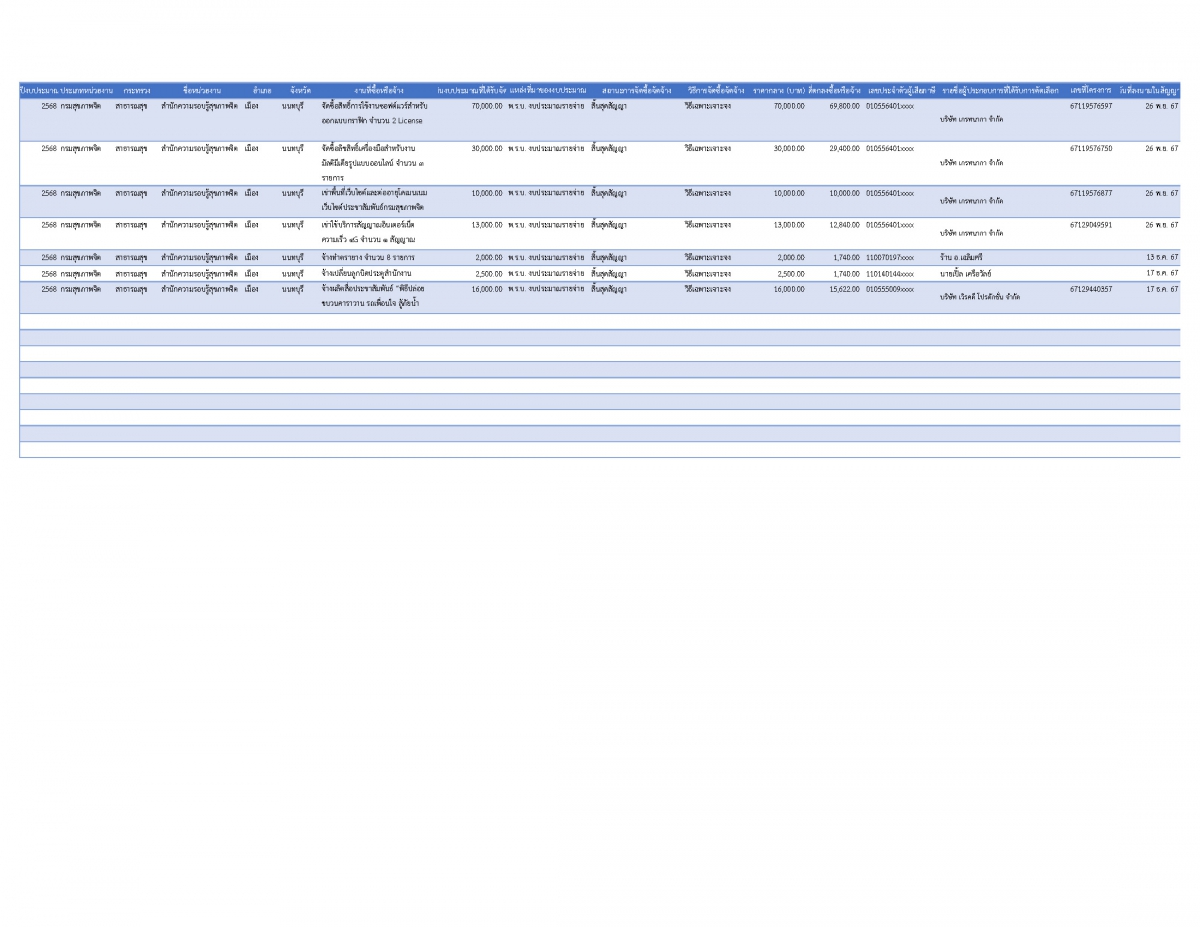1200x927 pixels.
Task: Select the tax ID cell 110070197xxxx
Action: click(x=890, y=257)
